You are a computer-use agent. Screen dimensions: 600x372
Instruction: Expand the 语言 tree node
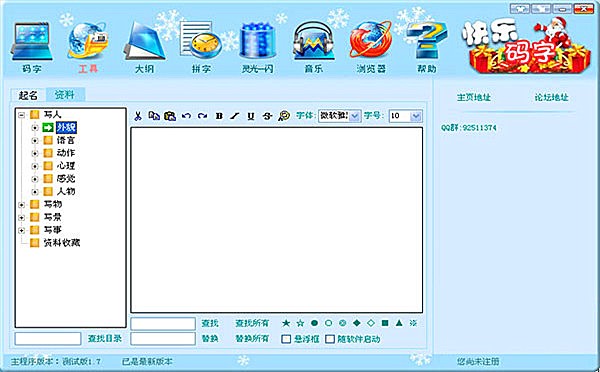click(35, 140)
